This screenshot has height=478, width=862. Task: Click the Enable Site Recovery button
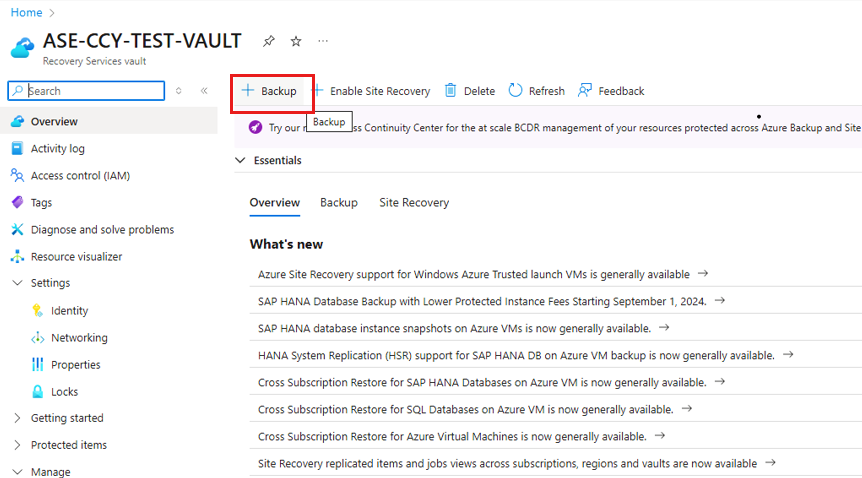click(x=372, y=91)
